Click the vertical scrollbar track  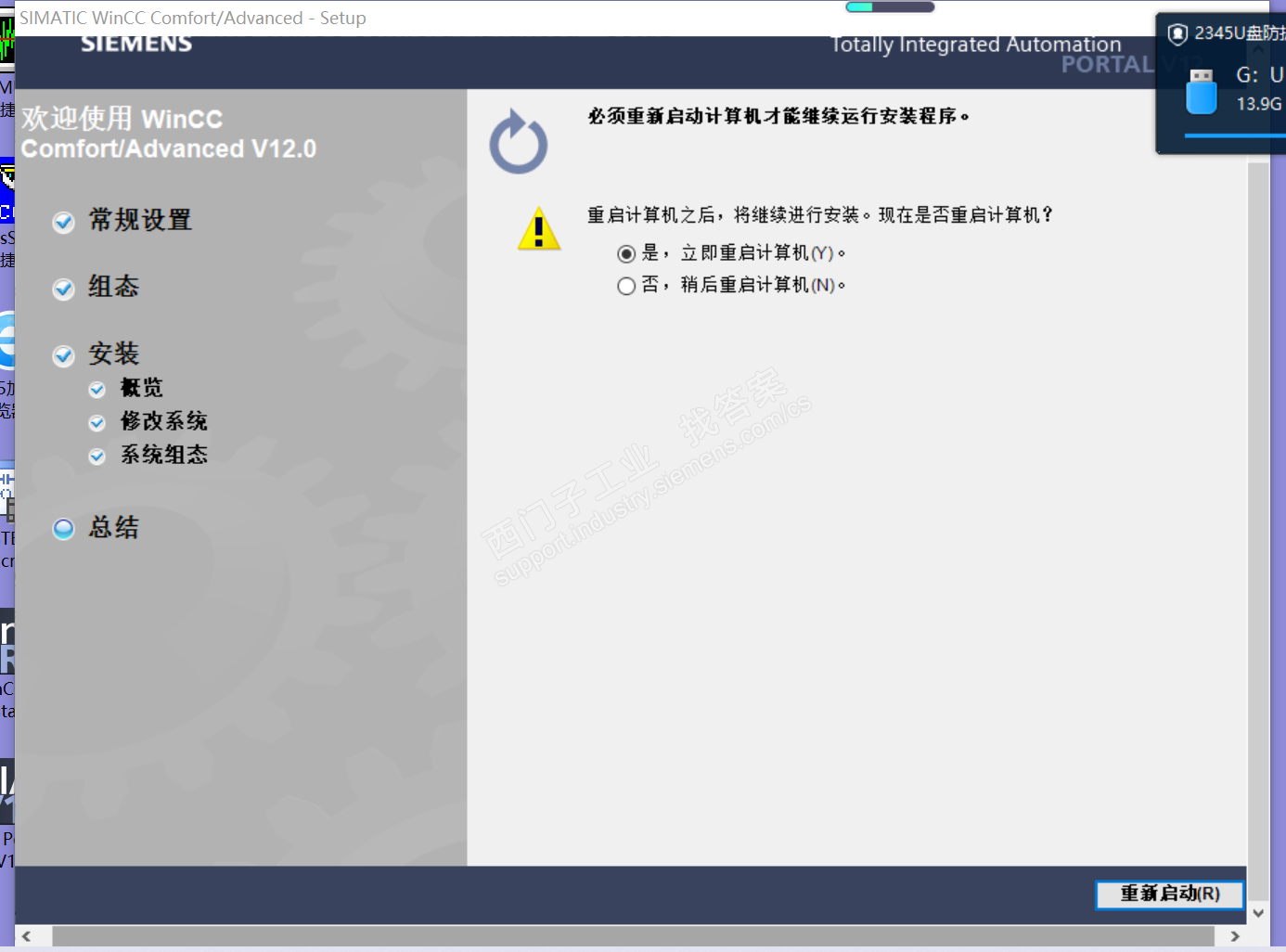tap(1258, 531)
